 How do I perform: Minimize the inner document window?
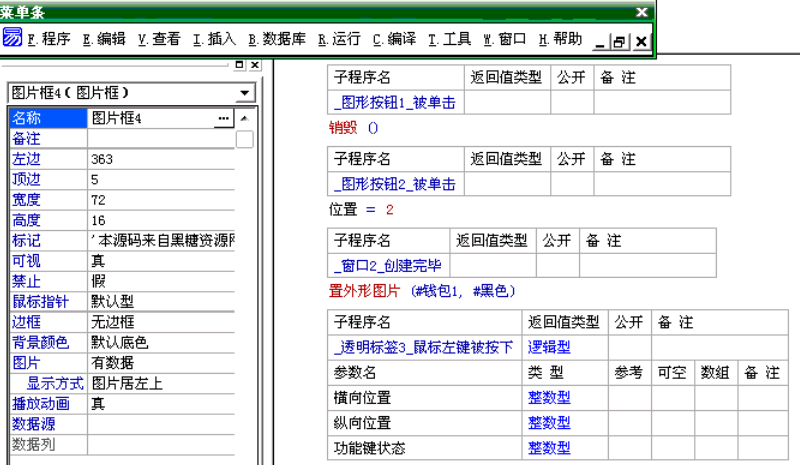(x=600, y=41)
